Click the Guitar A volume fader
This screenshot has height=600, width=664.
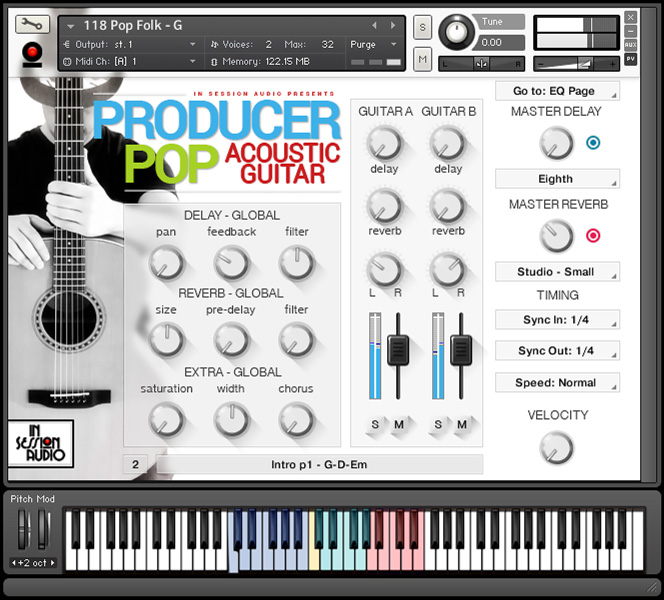398,350
